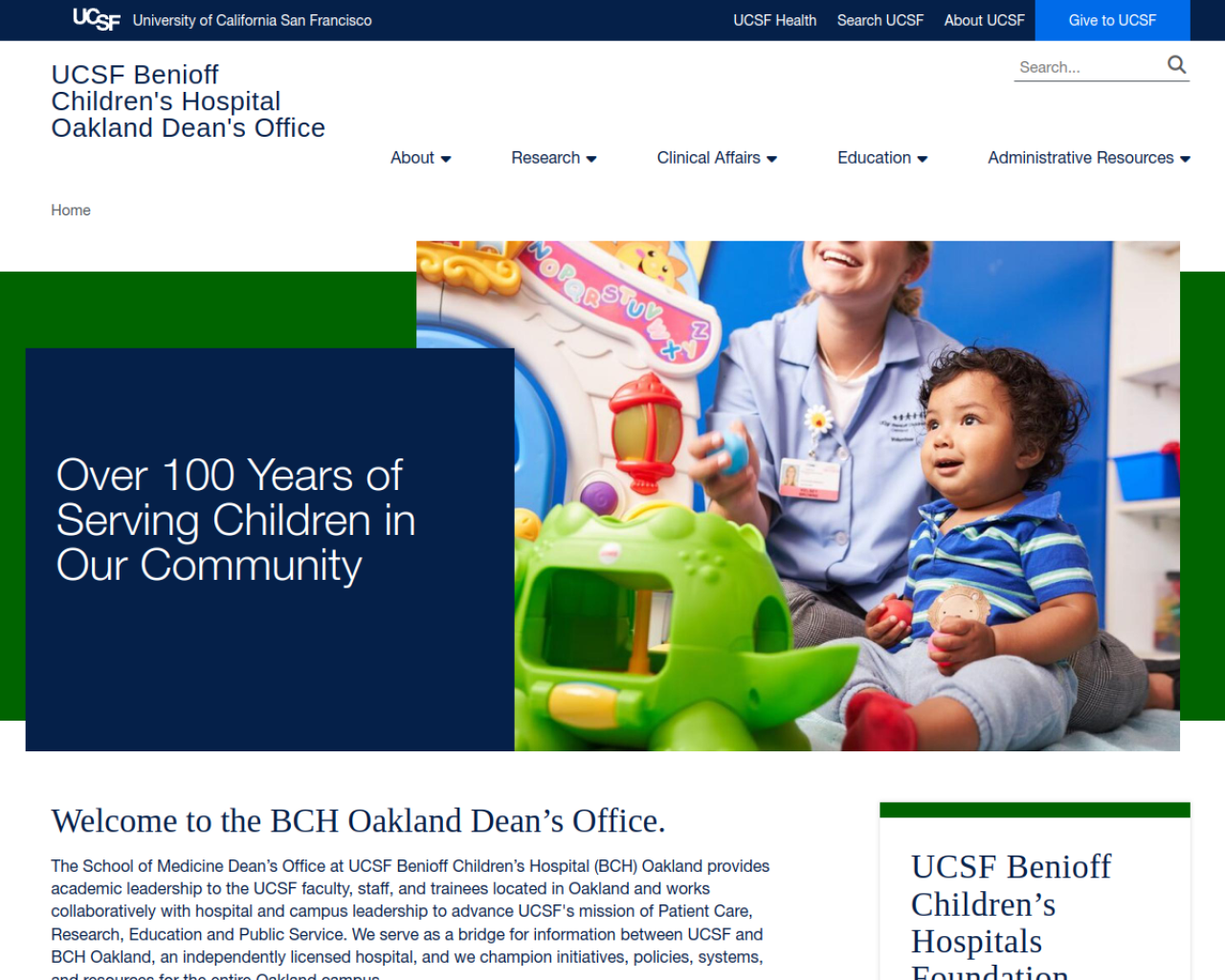Image resolution: width=1225 pixels, height=980 pixels.
Task: Open UCSF Benioff Children's Hospital Oakland Dean's Office home
Action: pos(188,101)
